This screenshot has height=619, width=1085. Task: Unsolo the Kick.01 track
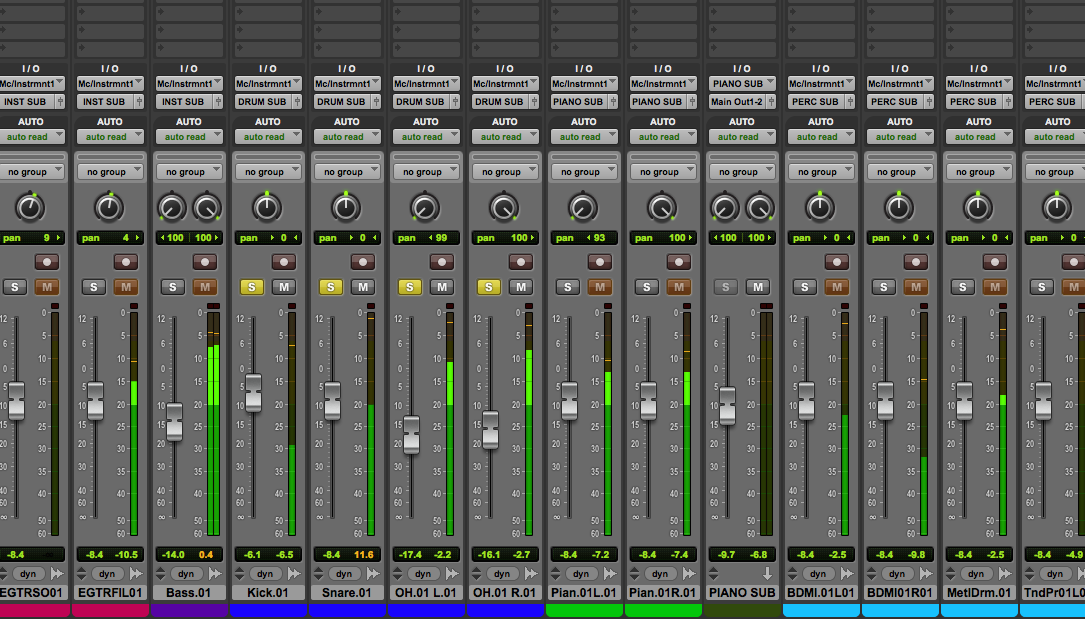point(252,287)
